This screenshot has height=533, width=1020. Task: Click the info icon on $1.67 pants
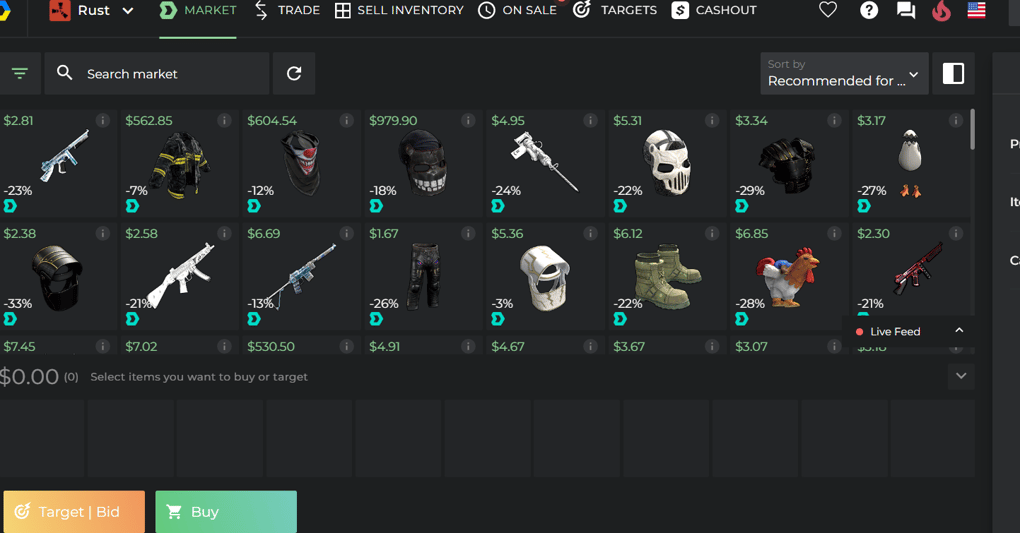[468, 233]
